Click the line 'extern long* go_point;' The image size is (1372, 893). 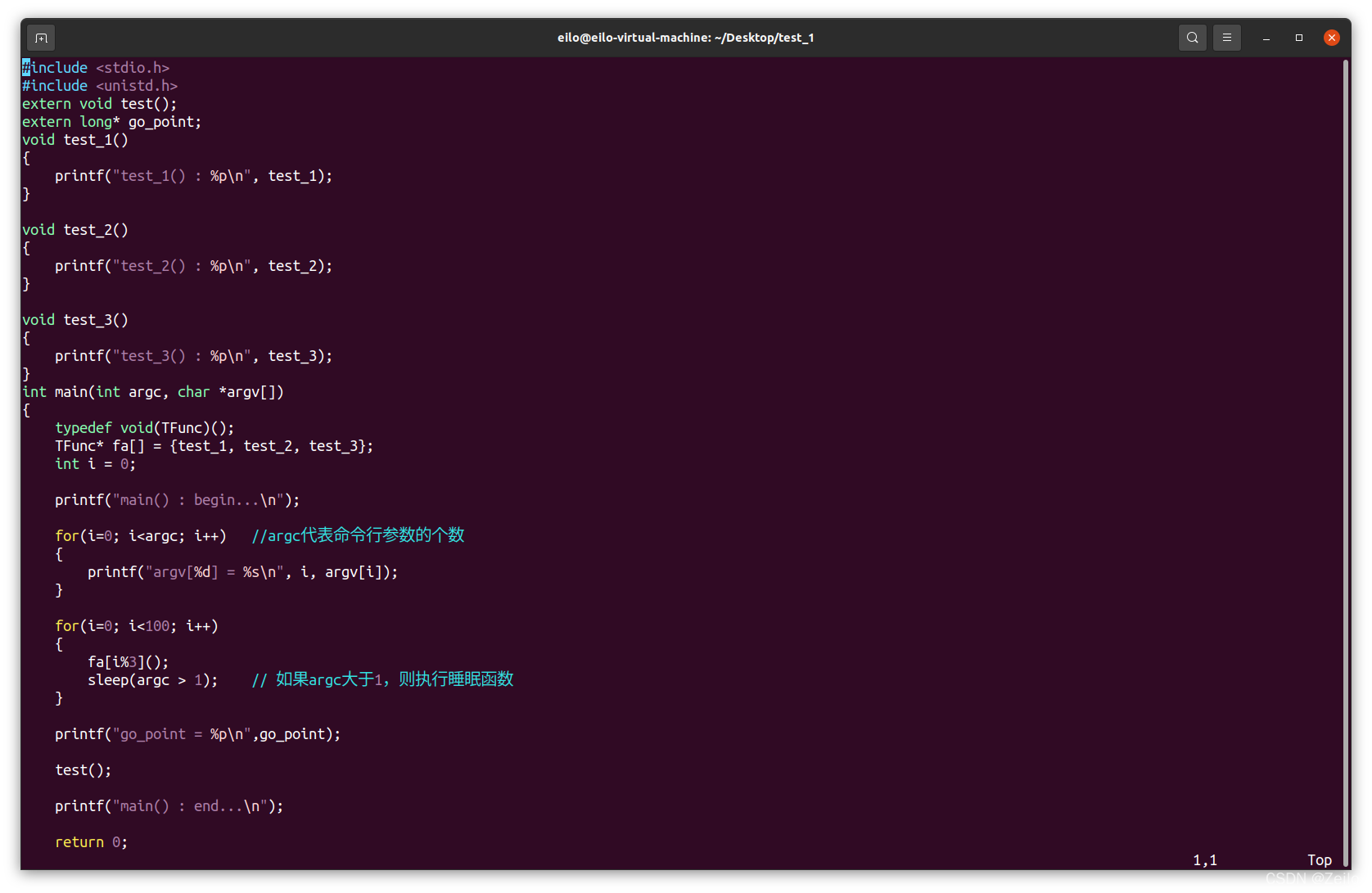(112, 122)
